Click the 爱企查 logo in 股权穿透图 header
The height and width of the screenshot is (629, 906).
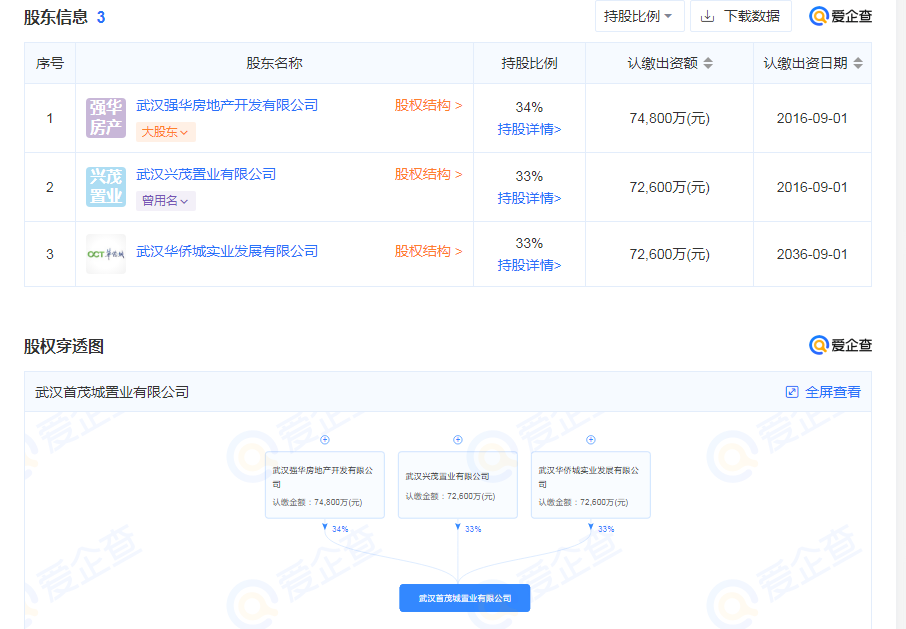[x=840, y=345]
